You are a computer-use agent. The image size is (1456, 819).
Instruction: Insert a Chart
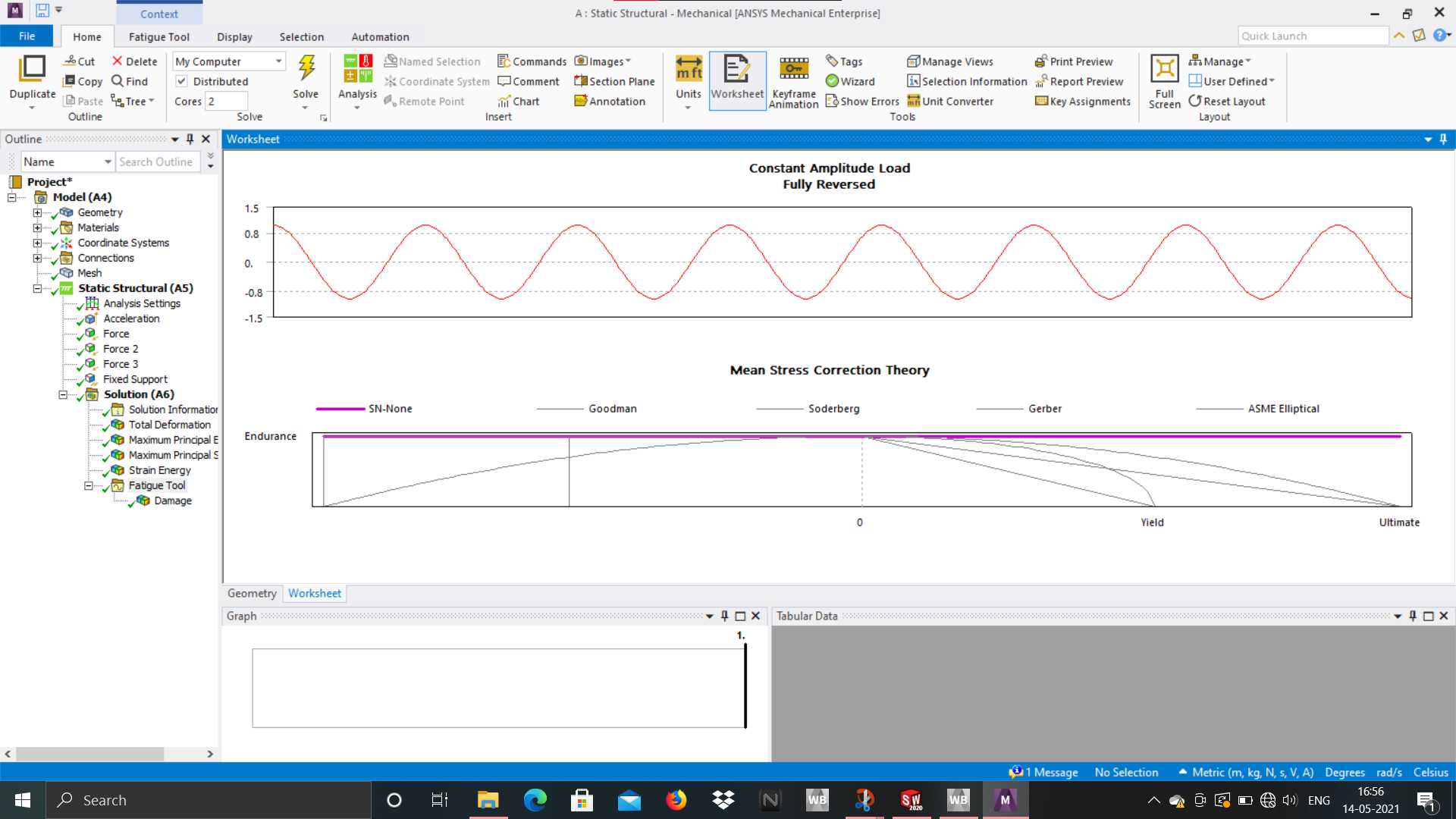point(519,101)
